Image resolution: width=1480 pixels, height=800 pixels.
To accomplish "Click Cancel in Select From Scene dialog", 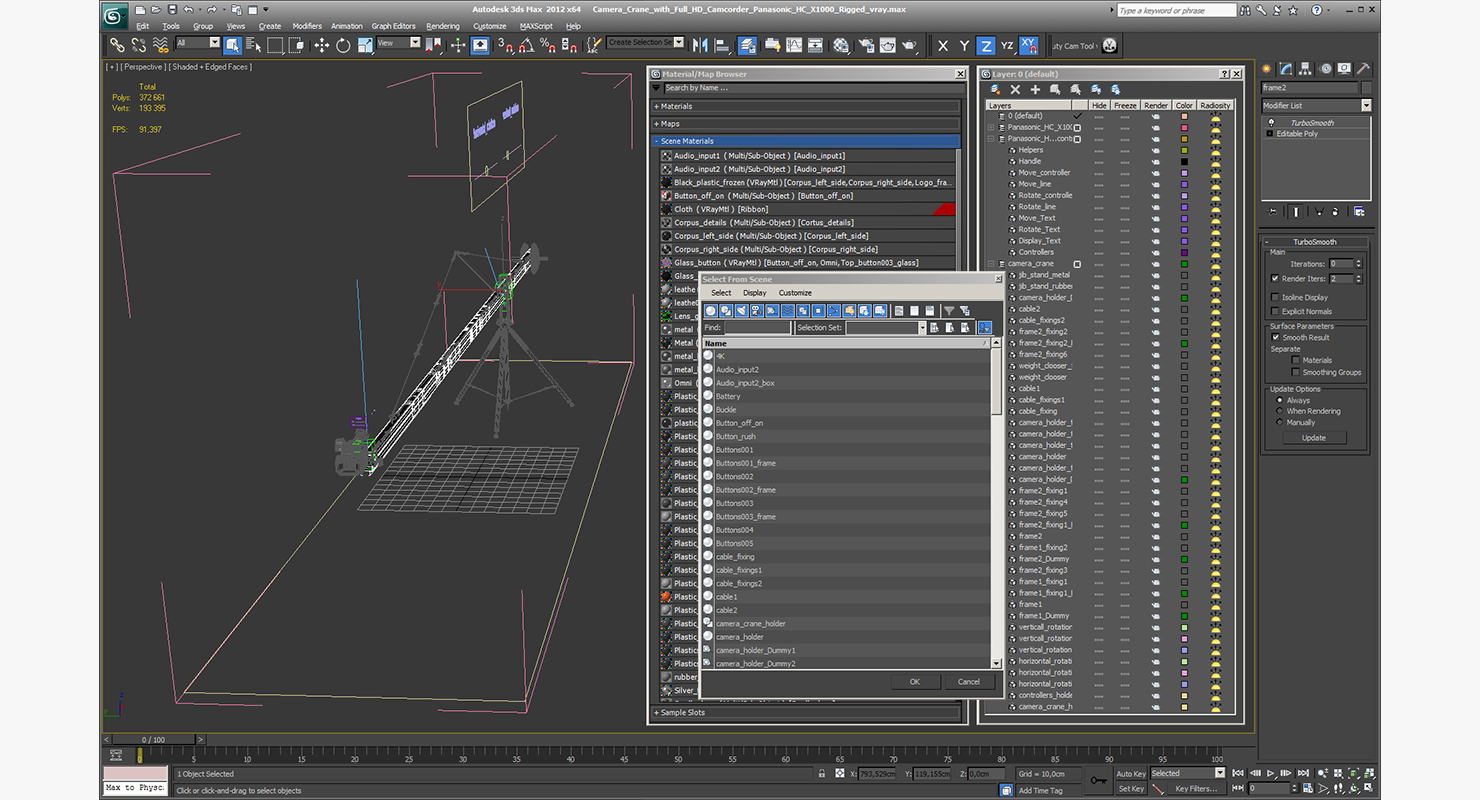I will coord(969,682).
